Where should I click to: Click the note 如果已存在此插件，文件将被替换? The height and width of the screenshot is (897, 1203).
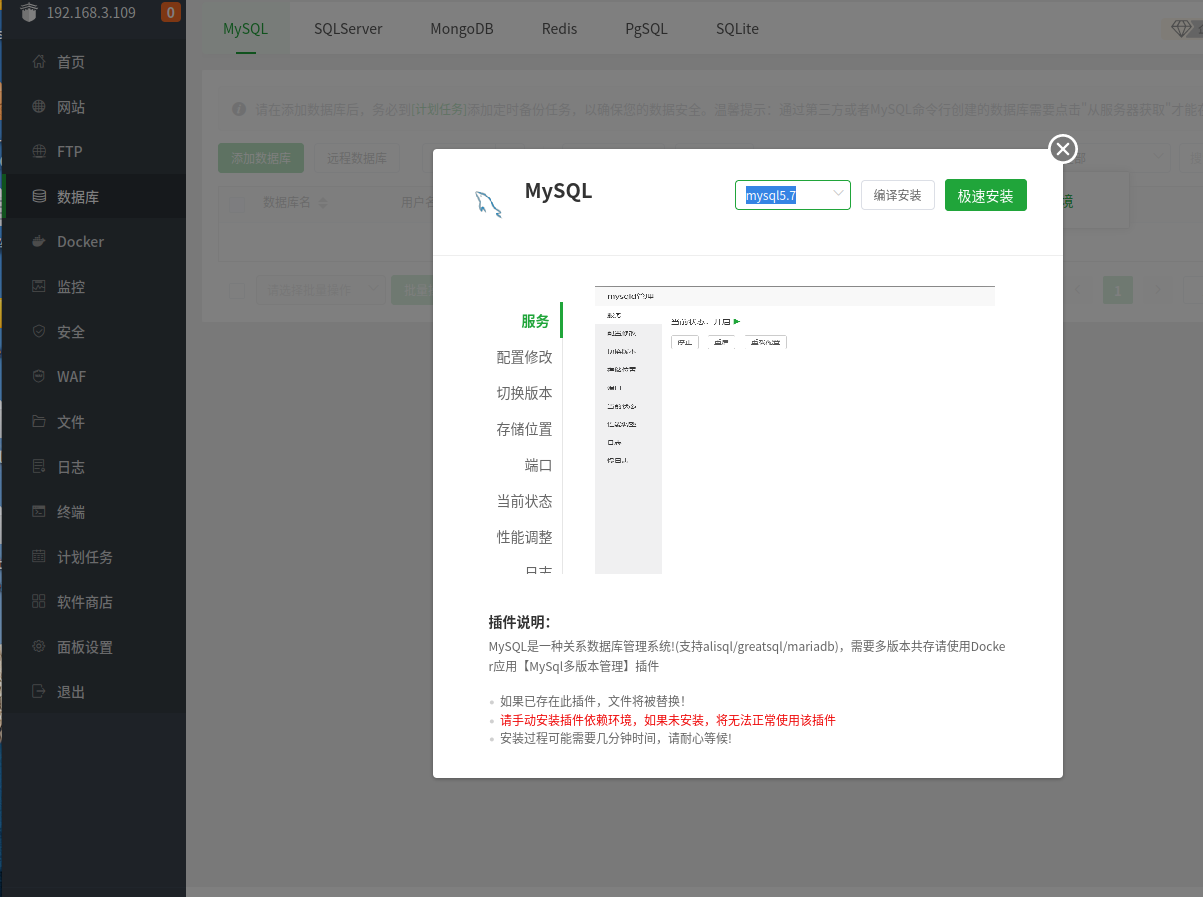[592, 701]
